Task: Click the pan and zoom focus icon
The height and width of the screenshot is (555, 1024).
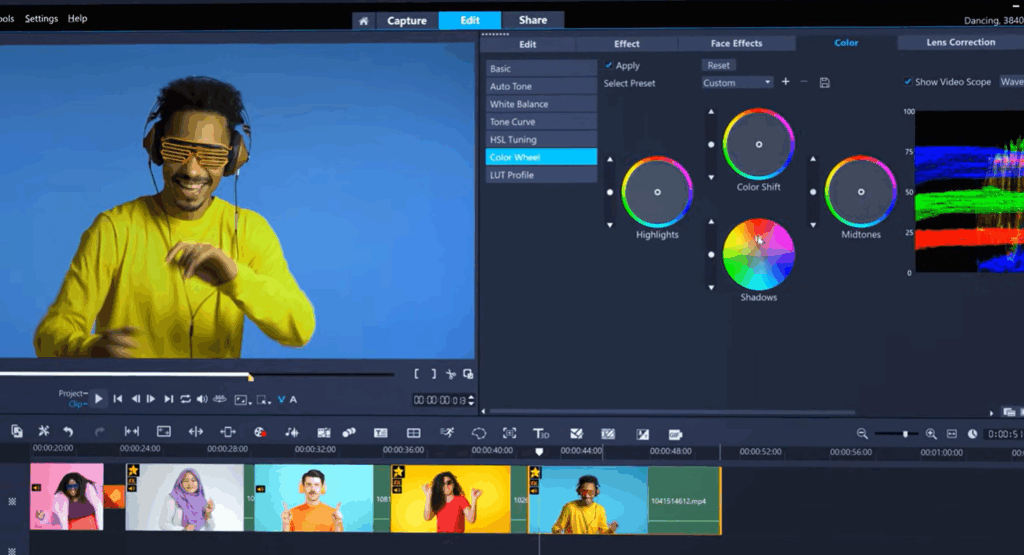Action: (509, 433)
